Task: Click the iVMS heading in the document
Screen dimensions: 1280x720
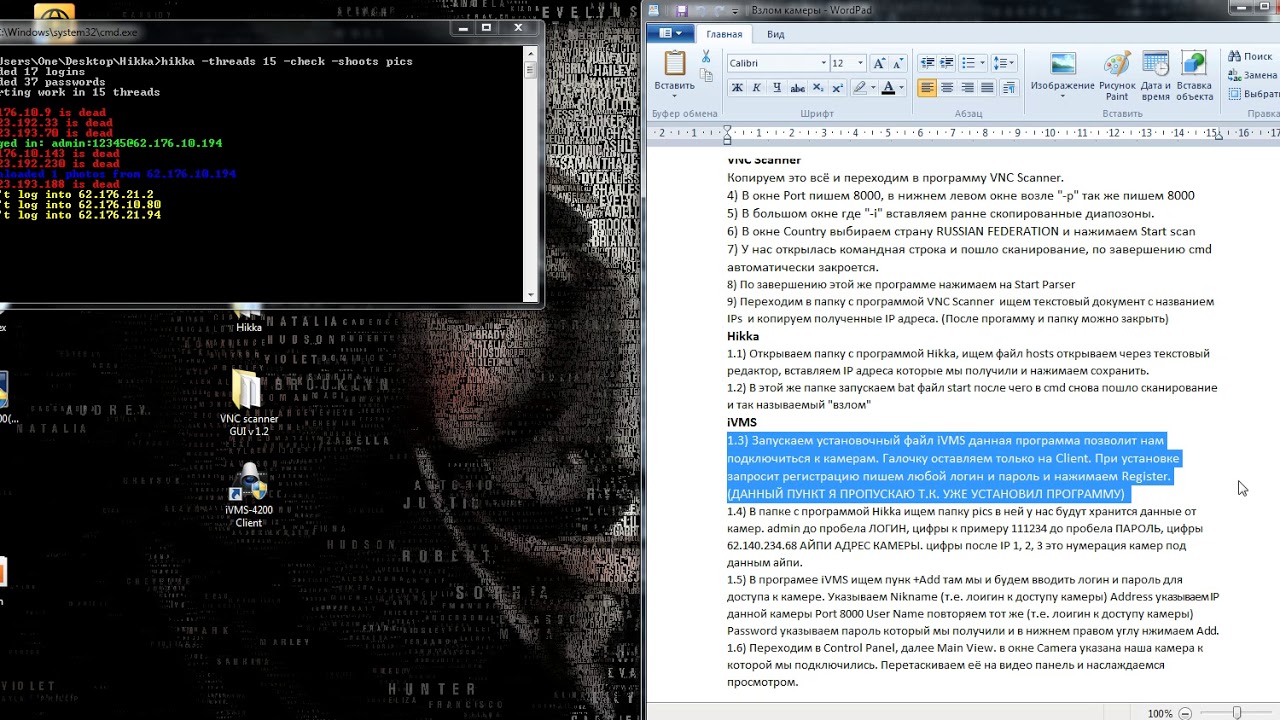Action: click(x=742, y=422)
